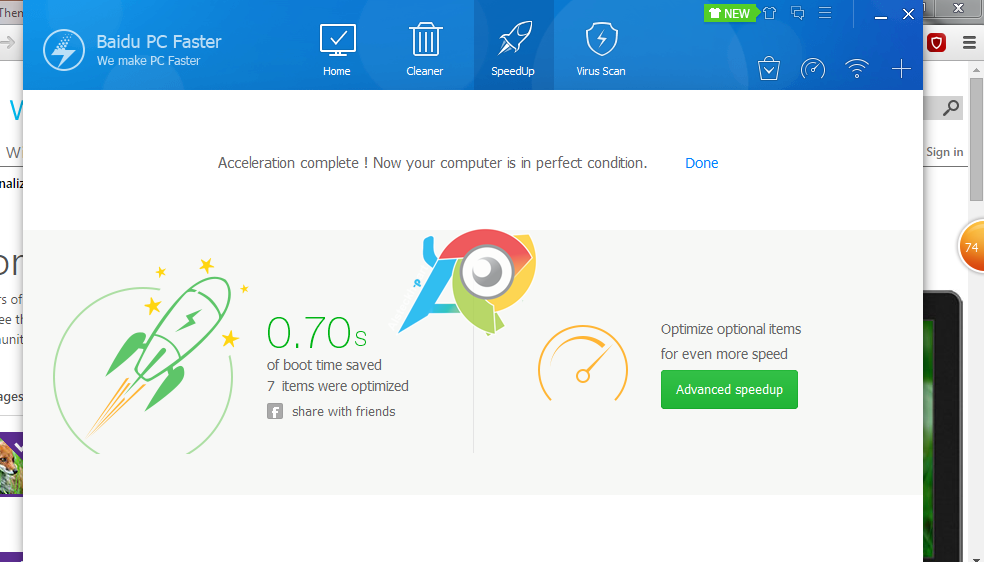Open the hamburger menu in Baidu title bar

tap(825, 13)
